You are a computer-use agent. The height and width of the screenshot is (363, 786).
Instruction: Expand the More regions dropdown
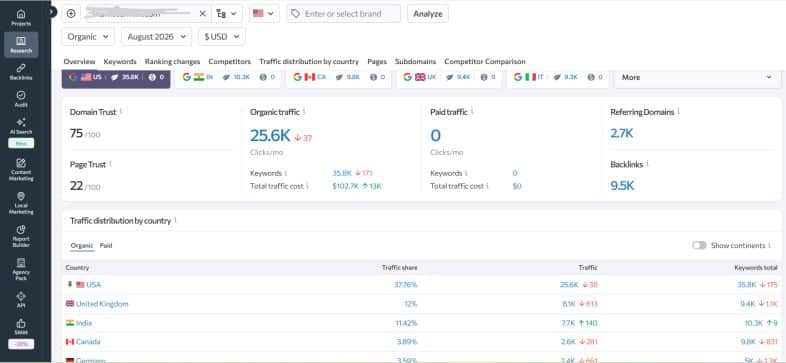[697, 78]
